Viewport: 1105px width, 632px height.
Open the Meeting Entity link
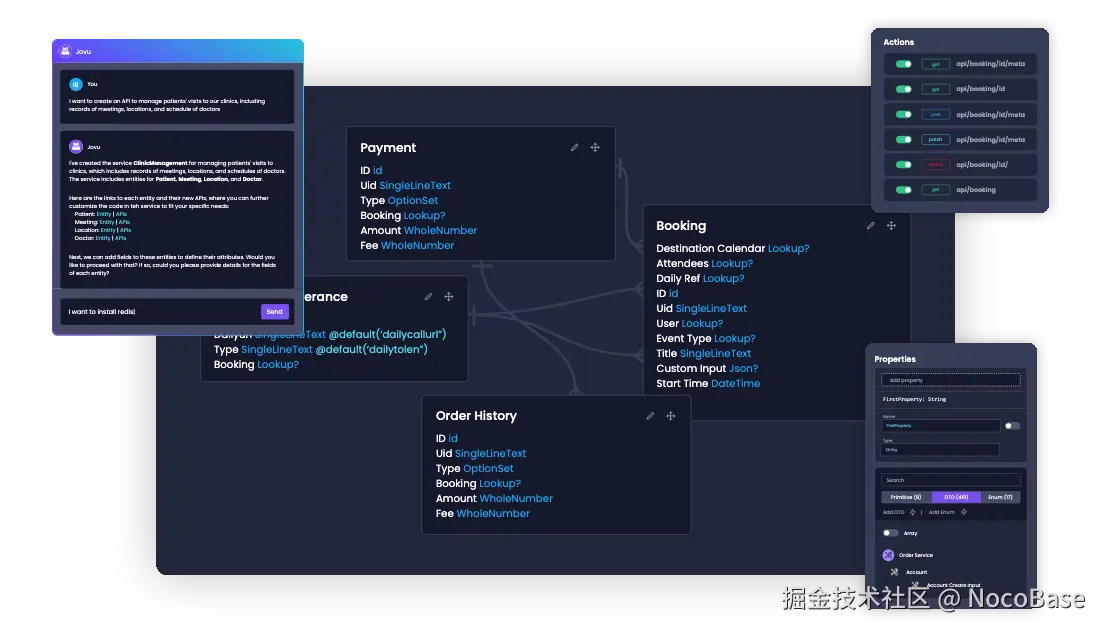coord(106,222)
